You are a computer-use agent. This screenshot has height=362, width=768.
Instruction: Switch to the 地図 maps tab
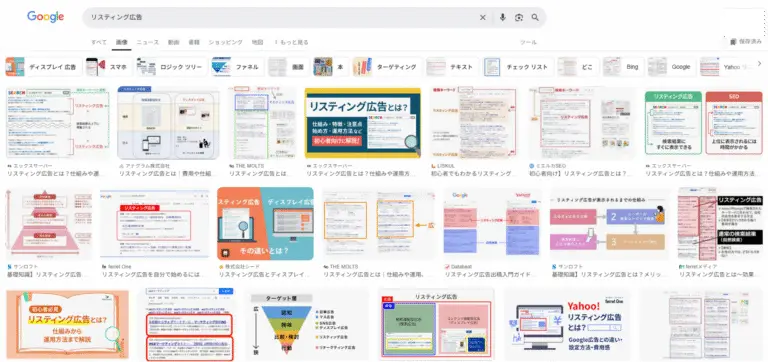pos(258,43)
